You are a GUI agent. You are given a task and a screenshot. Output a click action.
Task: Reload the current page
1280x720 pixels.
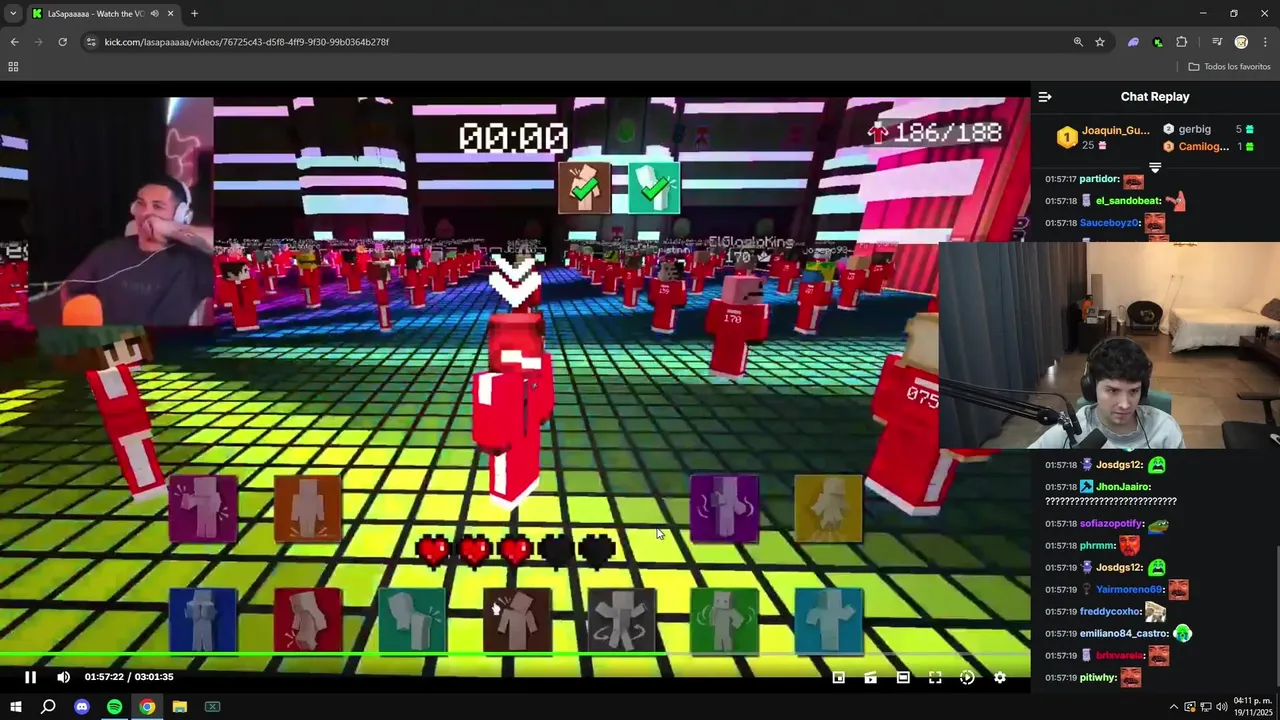point(62,42)
